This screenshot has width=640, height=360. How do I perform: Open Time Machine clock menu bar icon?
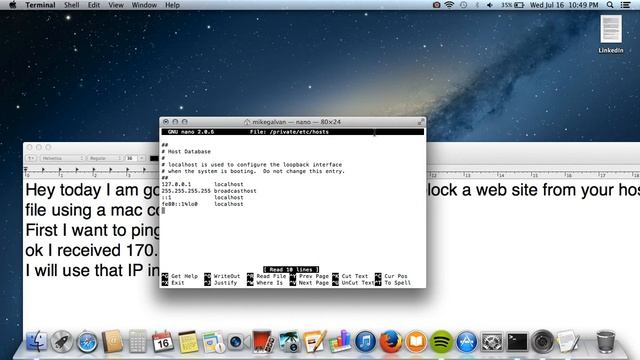pyautogui.click(x=463, y=5)
